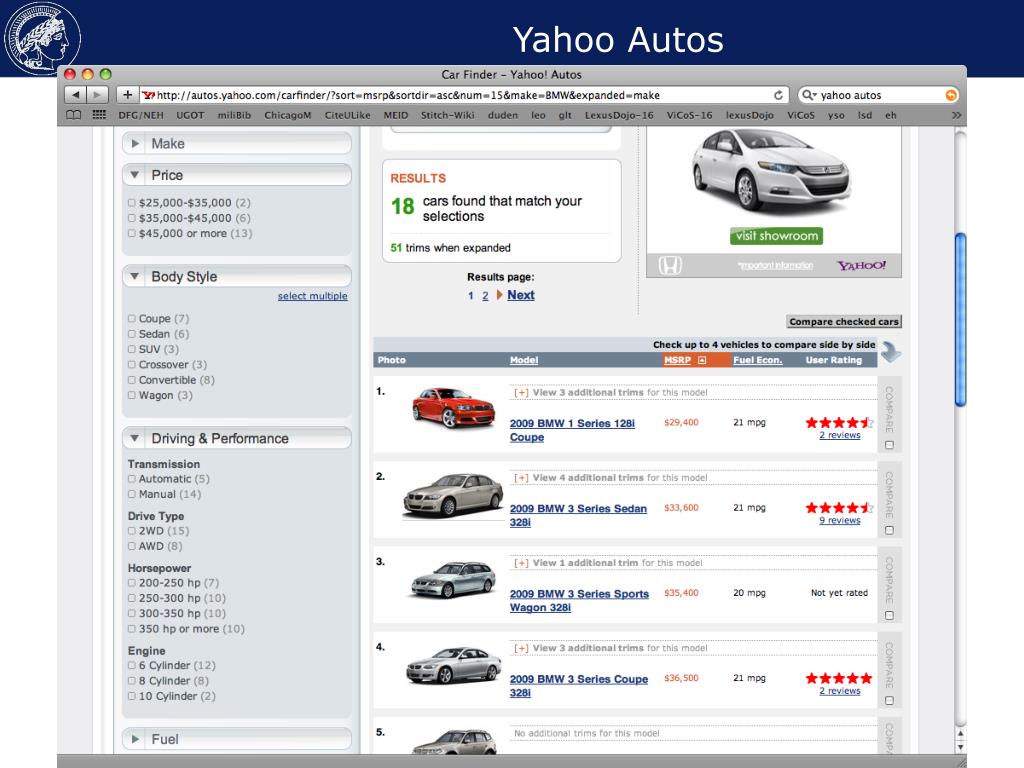Image resolution: width=1024 pixels, height=768 pixels.
Task: Sort by the Model column header
Action: (x=524, y=360)
